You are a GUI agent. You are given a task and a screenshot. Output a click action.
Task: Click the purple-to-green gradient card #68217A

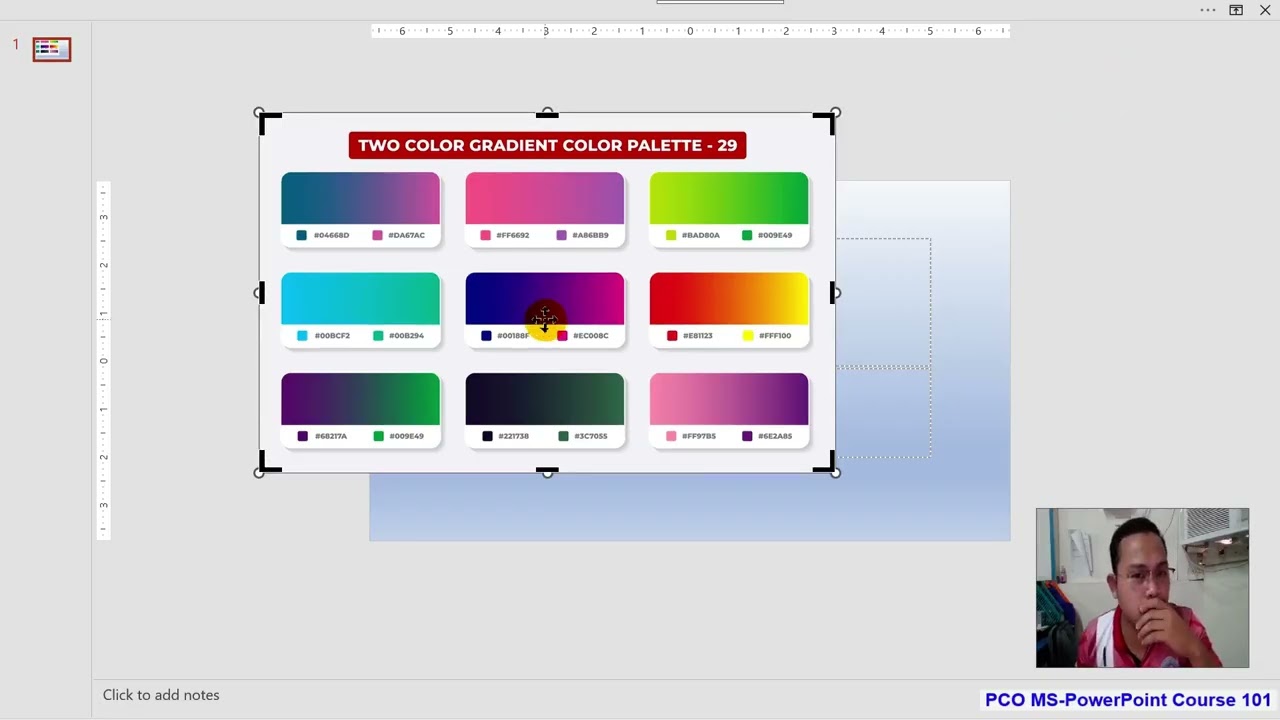point(360,410)
